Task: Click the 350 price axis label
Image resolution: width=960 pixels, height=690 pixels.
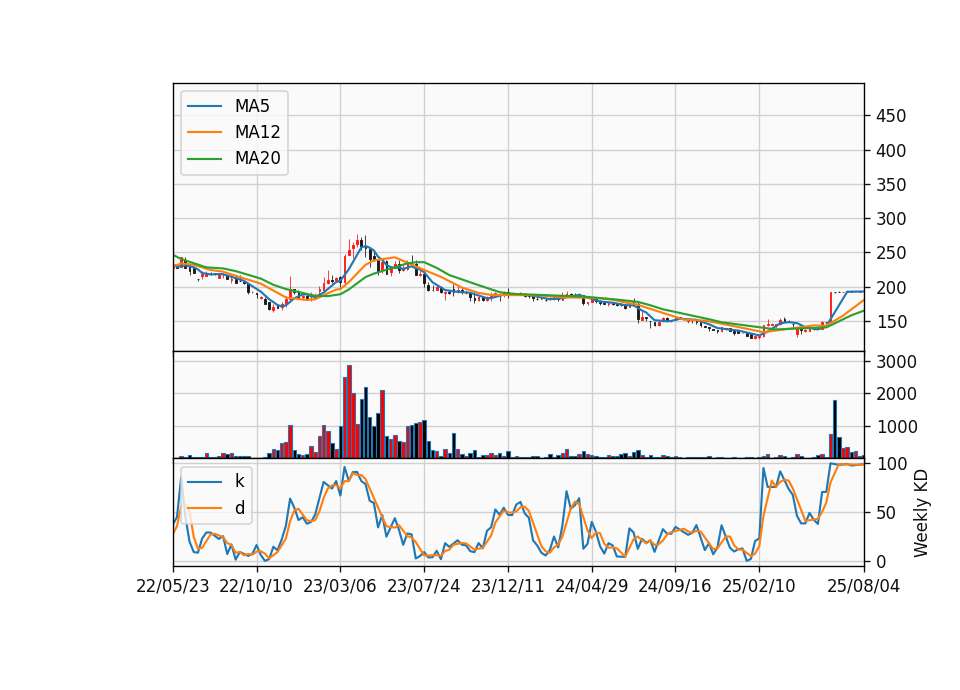Action: click(x=891, y=184)
